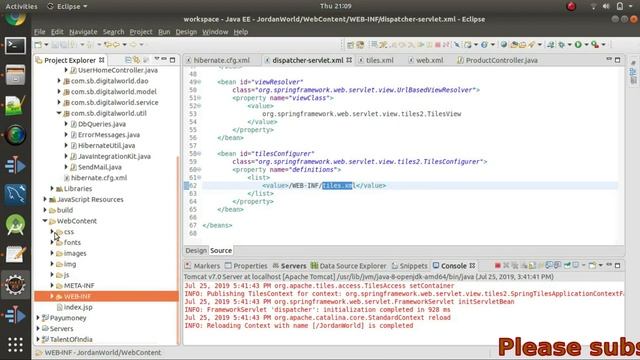Viewport: 640px width, 360px height.
Task: Collapse the bean fold marker at line 58
Action: 199,154
